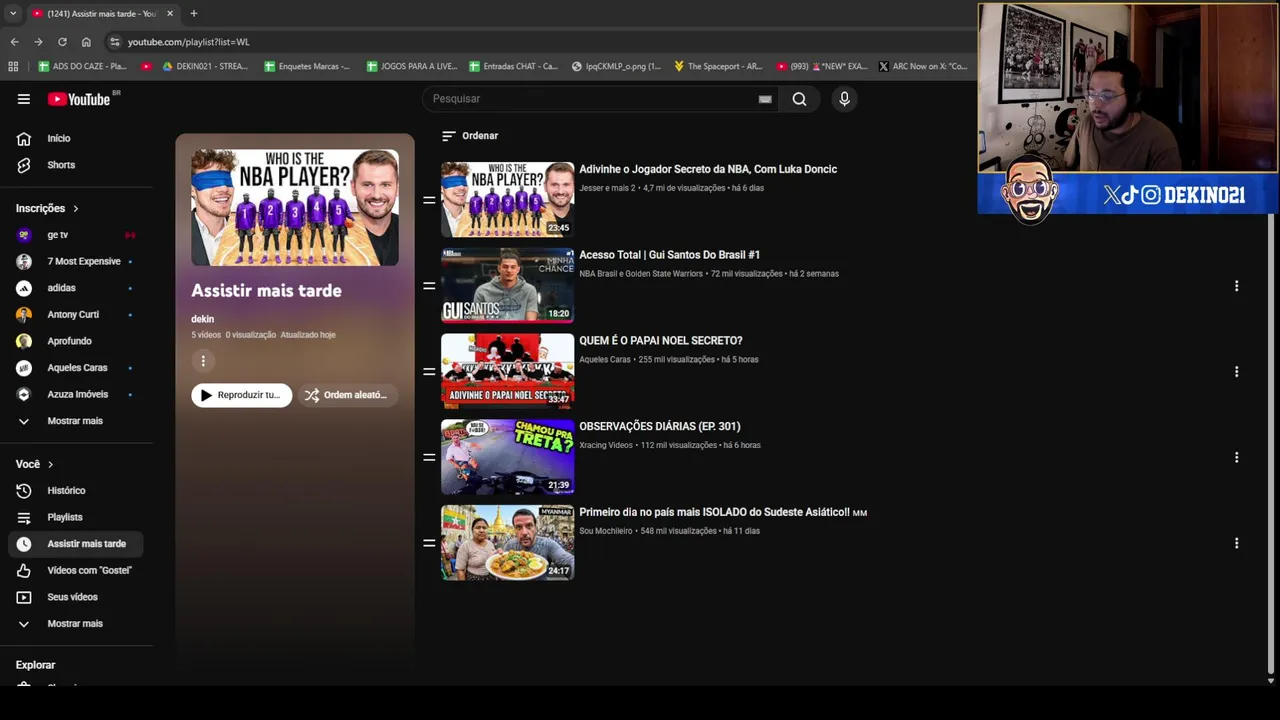Open ADS DO CAZE bookmark
Viewport: 1280px width, 720px height.
pyautogui.click(x=82, y=67)
